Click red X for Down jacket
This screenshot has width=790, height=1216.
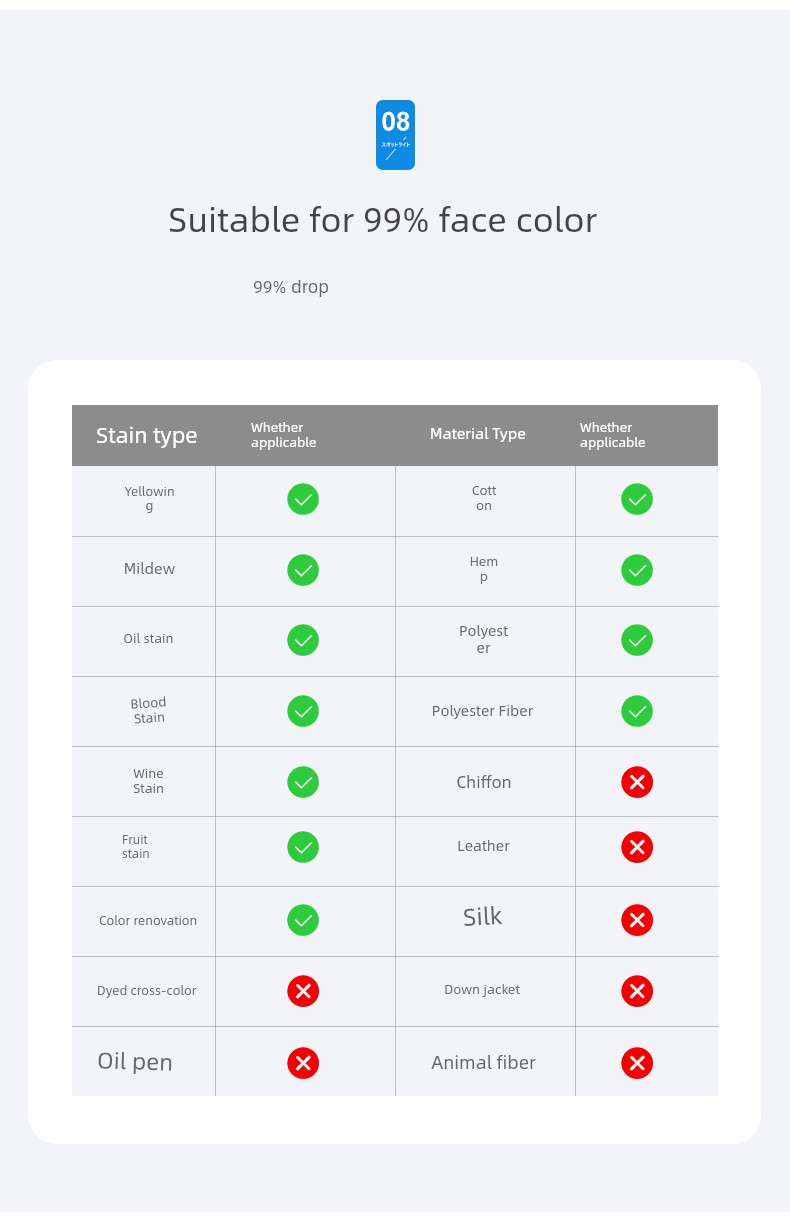click(x=637, y=991)
